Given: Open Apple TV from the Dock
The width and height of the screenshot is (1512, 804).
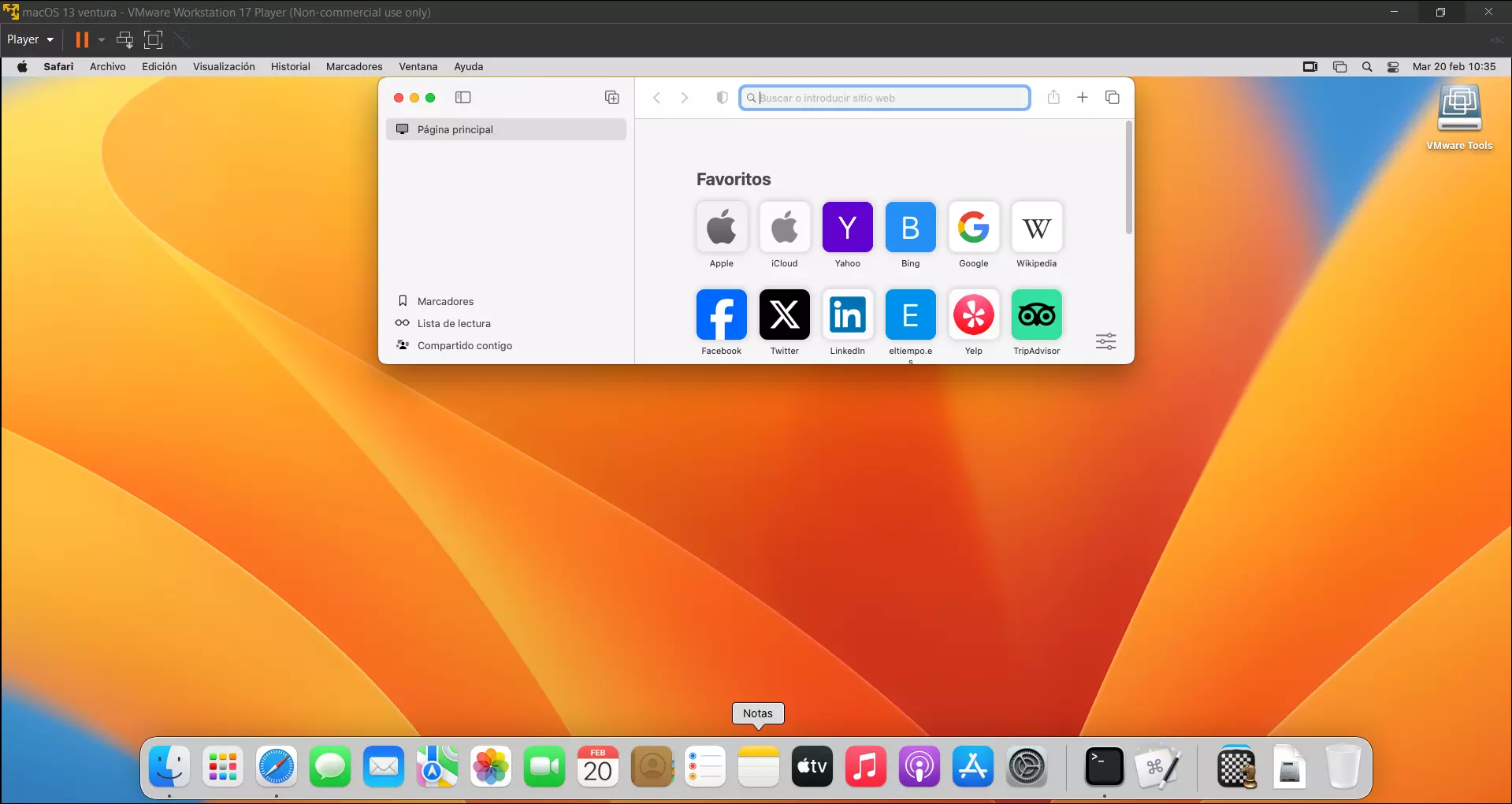Looking at the screenshot, I should pyautogui.click(x=812, y=766).
